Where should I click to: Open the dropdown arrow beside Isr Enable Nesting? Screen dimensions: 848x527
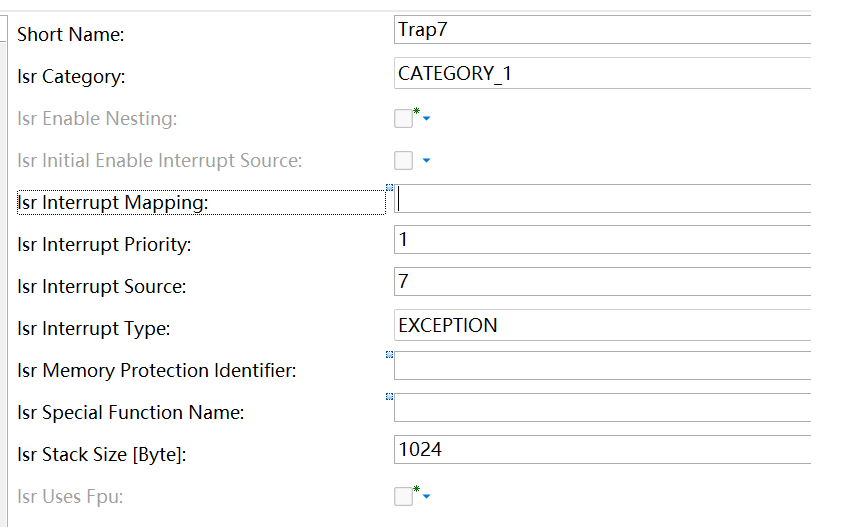pyautogui.click(x=426, y=118)
